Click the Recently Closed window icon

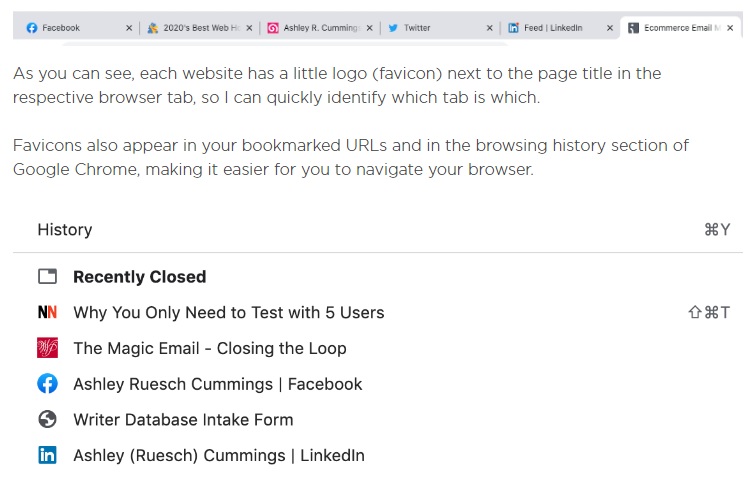(47, 276)
